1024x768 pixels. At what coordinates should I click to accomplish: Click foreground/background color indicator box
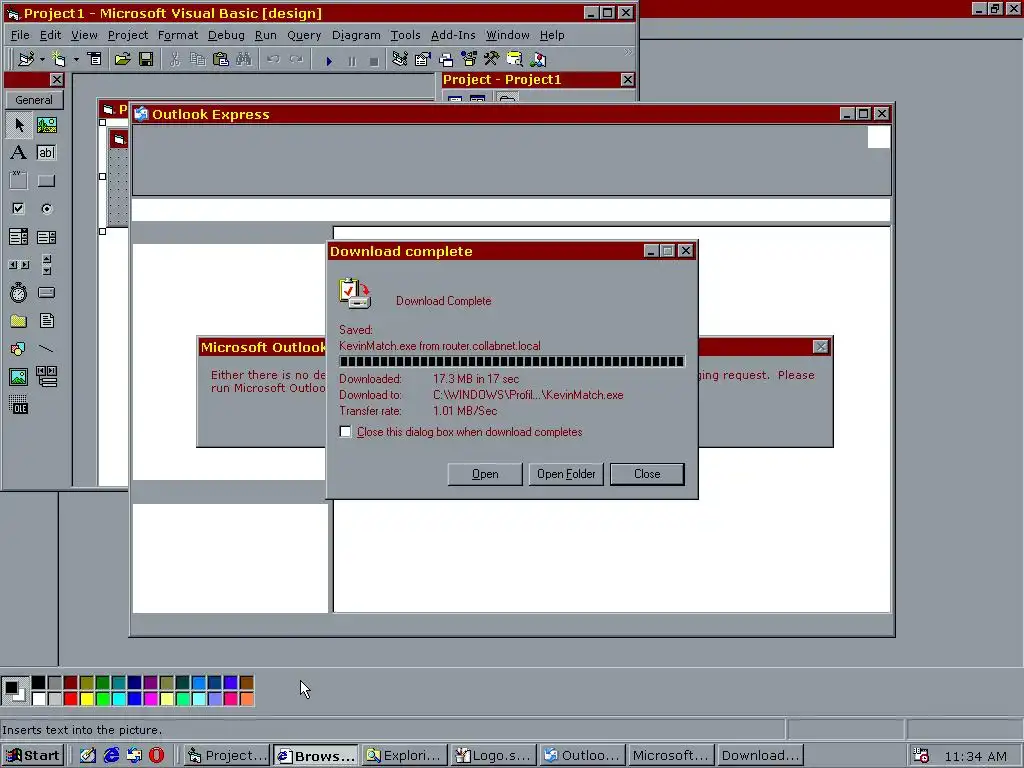(14, 690)
